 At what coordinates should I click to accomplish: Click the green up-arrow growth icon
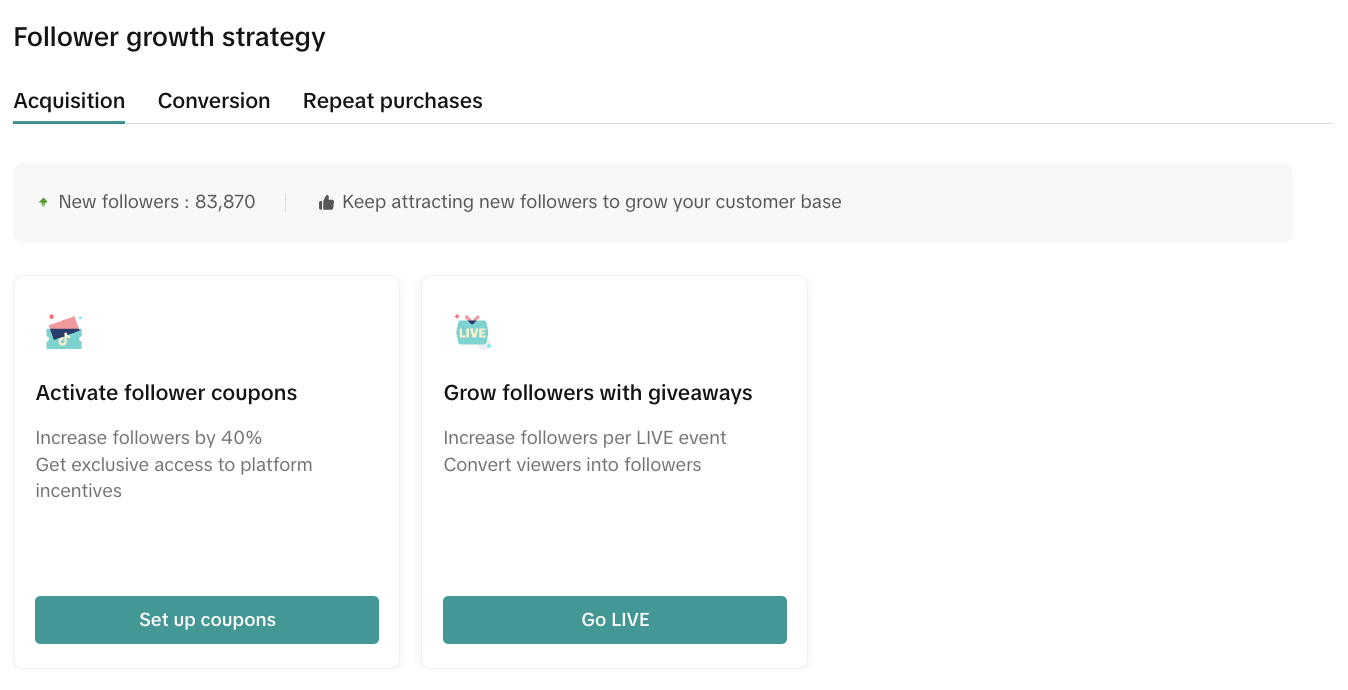(43, 202)
